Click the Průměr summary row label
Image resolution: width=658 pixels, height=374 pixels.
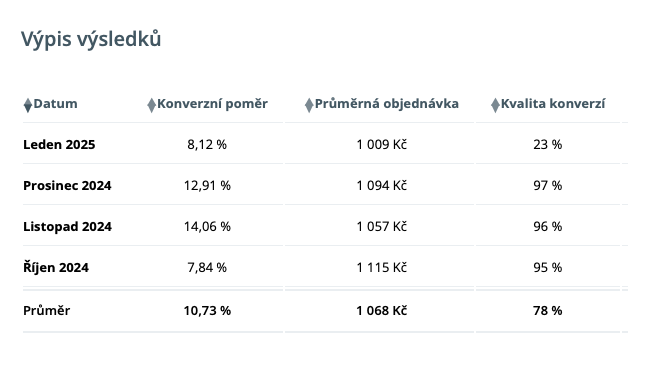click(47, 311)
